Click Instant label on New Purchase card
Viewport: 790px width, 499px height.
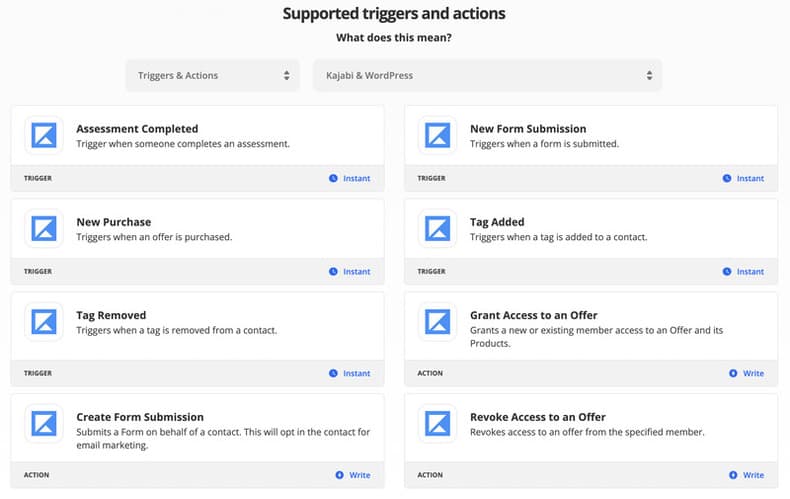pos(357,272)
